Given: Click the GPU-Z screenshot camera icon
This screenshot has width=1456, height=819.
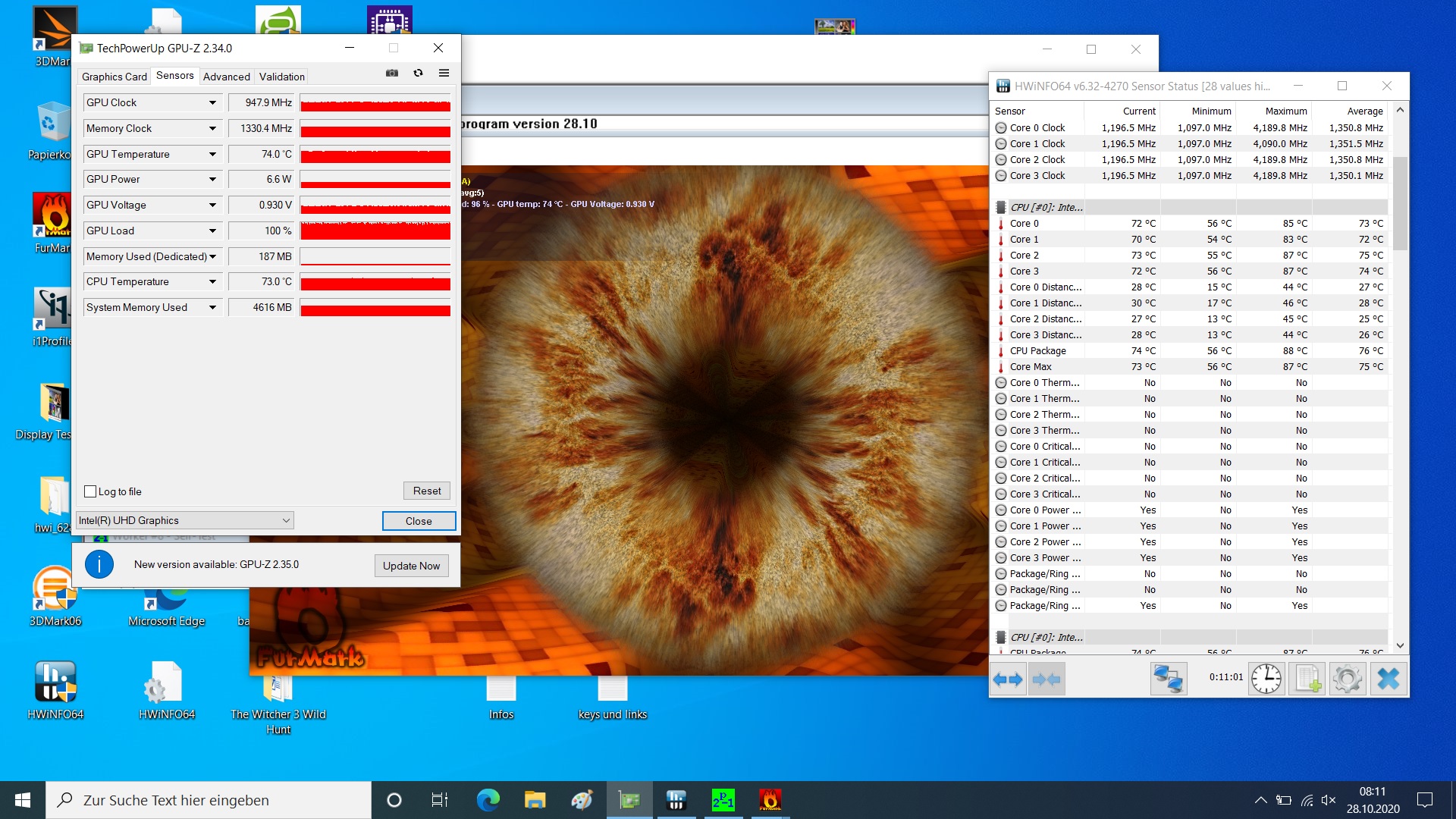Looking at the screenshot, I should pyautogui.click(x=392, y=73).
